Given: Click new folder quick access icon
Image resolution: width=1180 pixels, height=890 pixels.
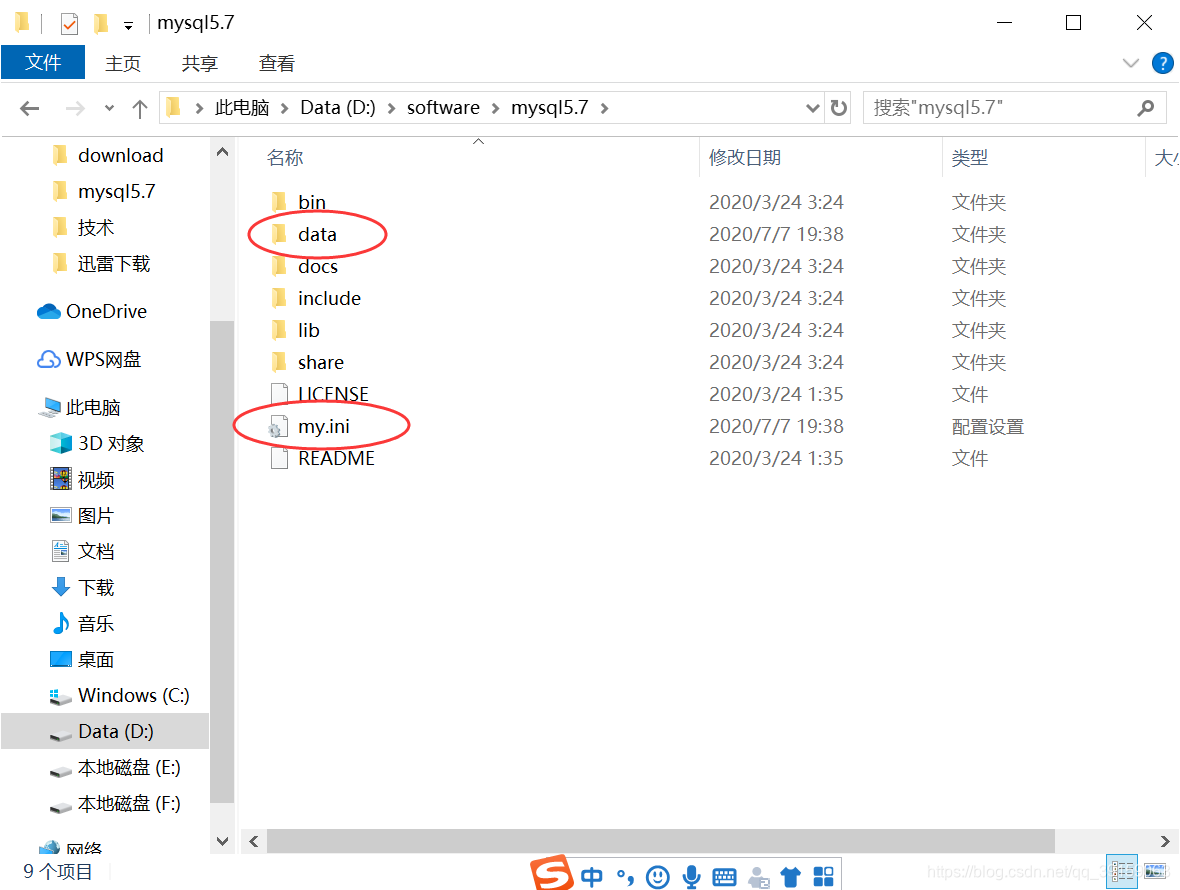Looking at the screenshot, I should [101, 24].
